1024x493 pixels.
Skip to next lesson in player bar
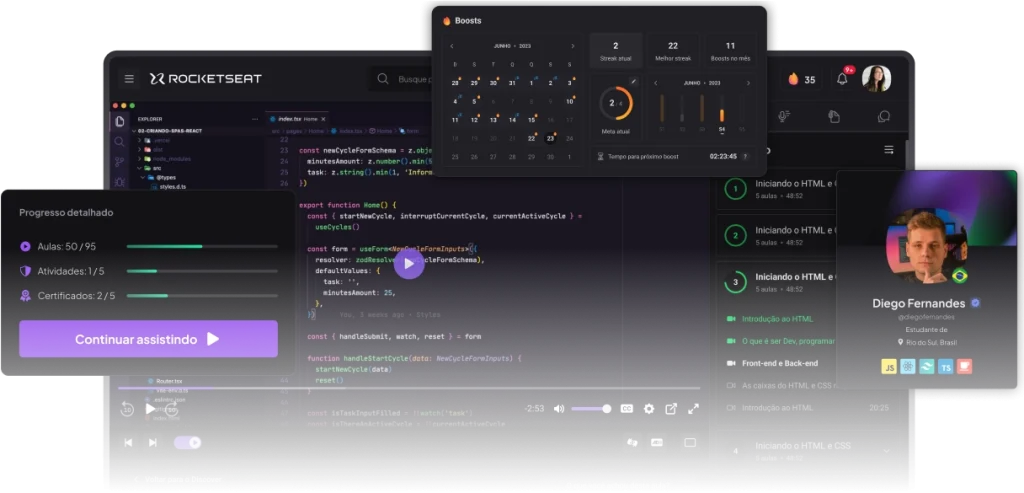pyautogui.click(x=153, y=442)
